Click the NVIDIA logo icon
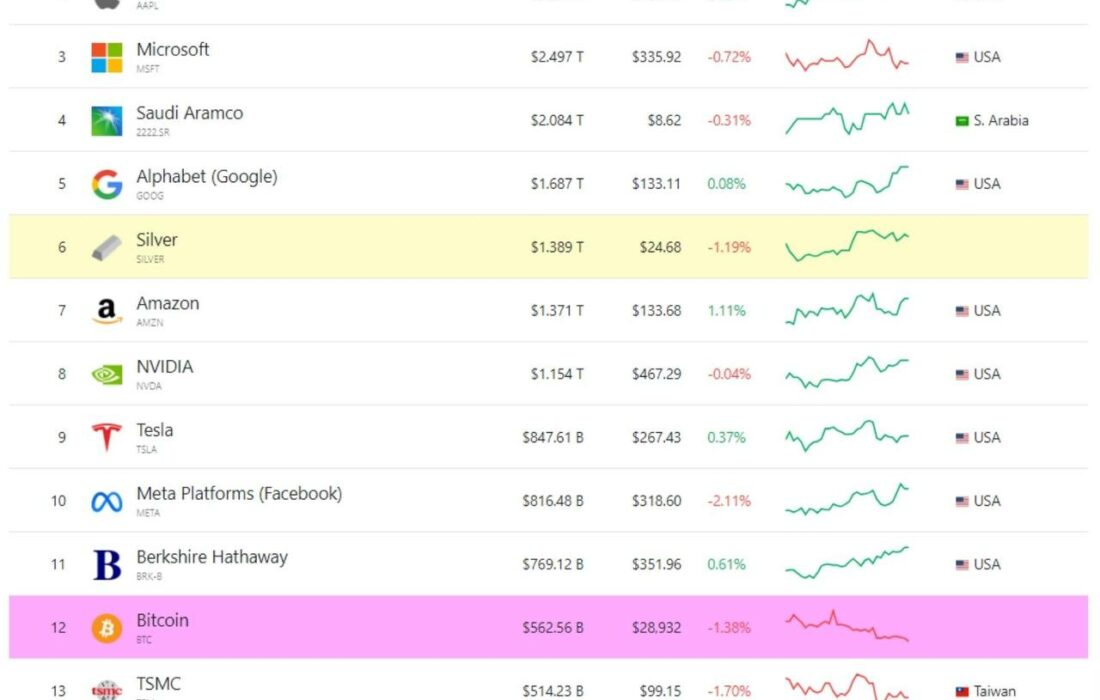1100x700 pixels. (107, 375)
